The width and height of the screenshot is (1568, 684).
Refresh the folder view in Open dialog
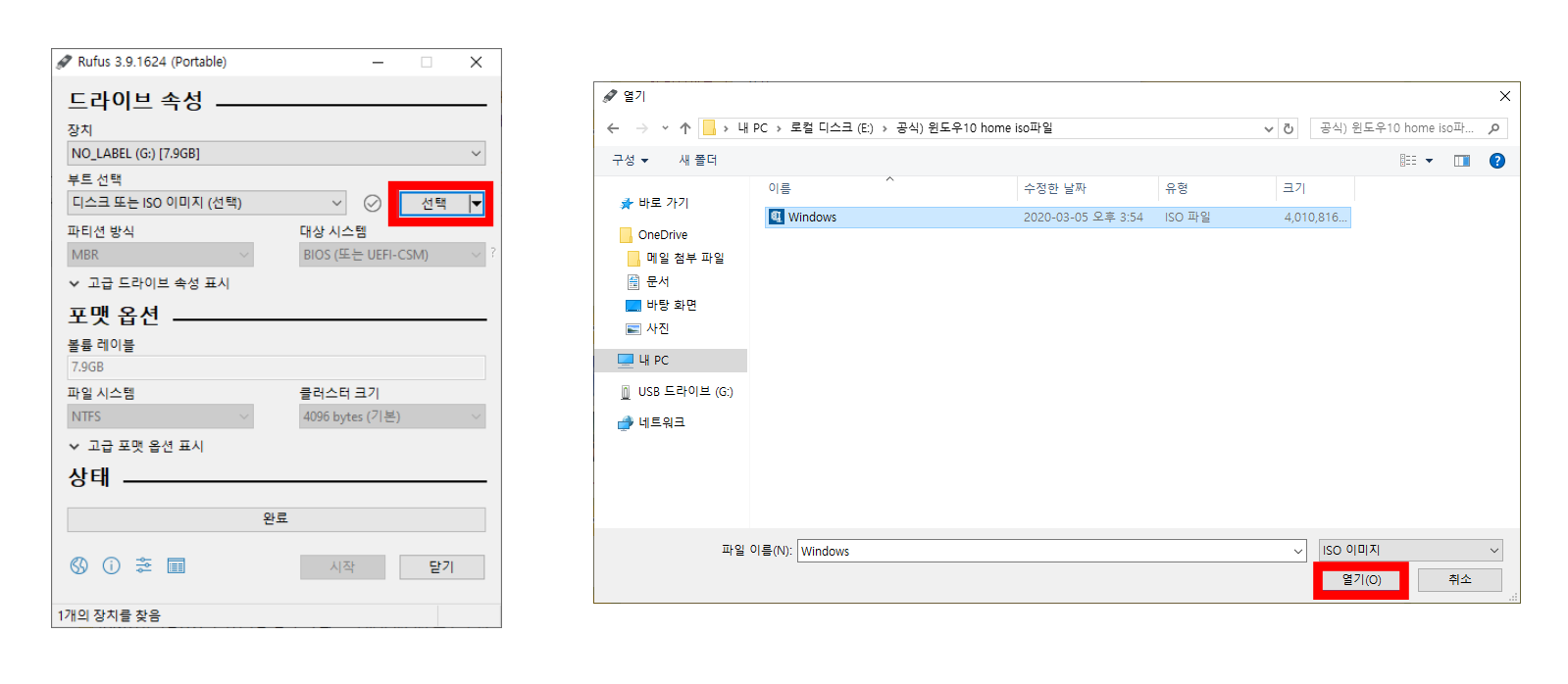tap(1289, 128)
